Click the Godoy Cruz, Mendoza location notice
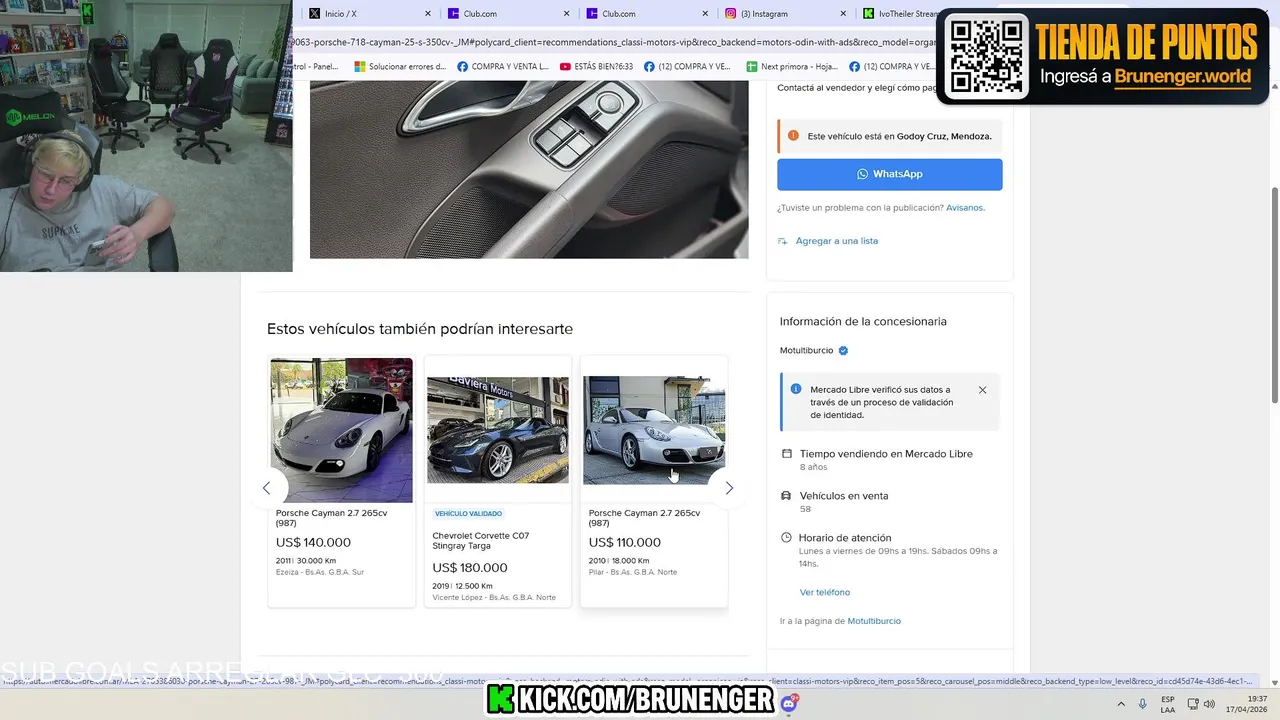 pyautogui.click(x=889, y=136)
